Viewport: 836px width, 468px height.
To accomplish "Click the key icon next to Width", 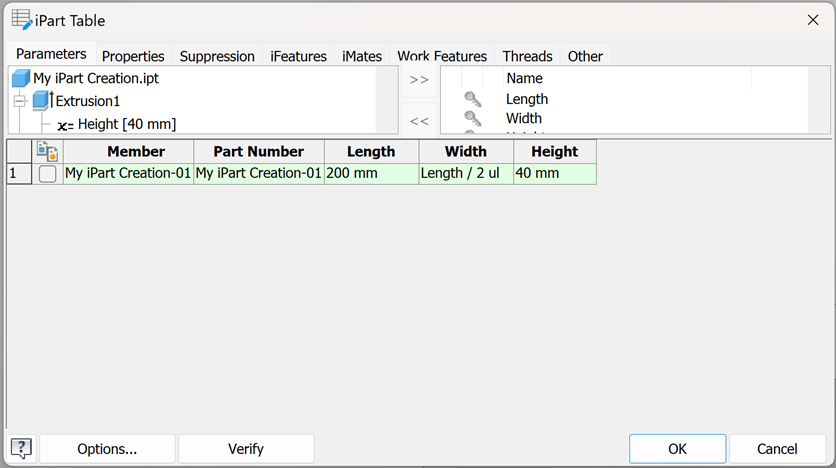I will click(x=472, y=118).
